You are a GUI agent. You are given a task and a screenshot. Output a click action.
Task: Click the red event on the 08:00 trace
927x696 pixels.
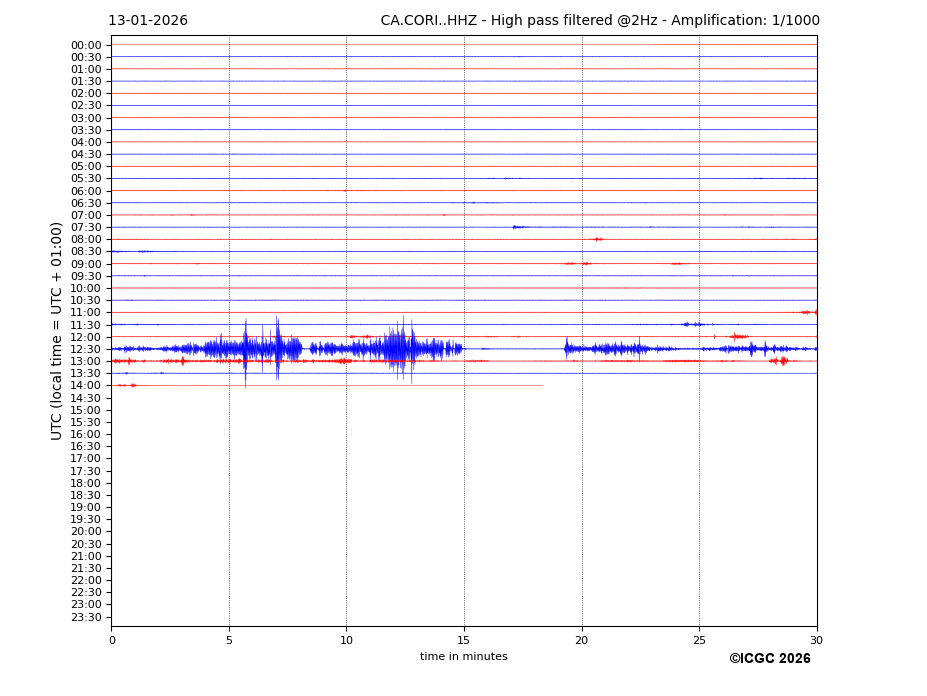click(x=597, y=239)
